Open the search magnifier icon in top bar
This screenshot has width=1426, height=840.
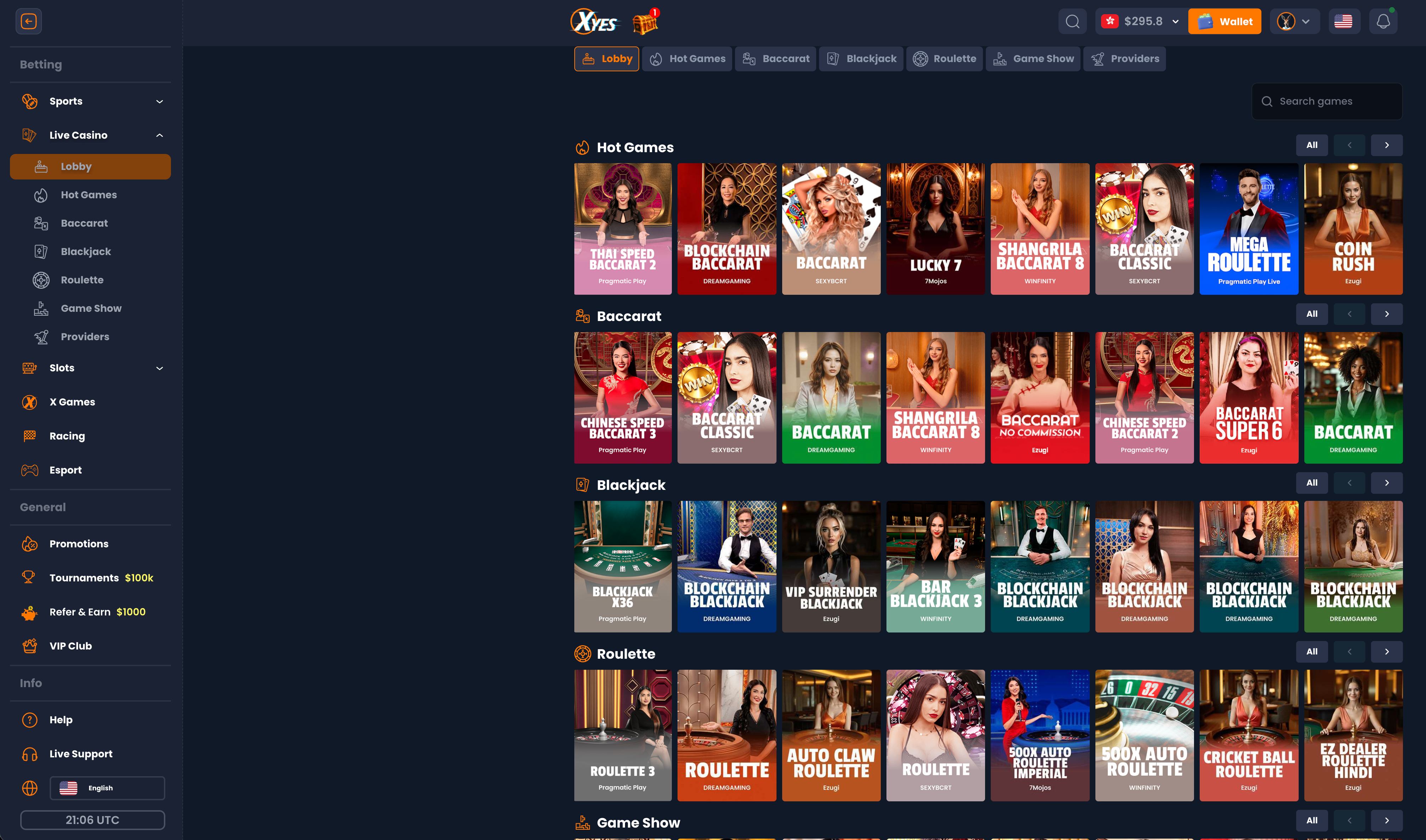pyautogui.click(x=1072, y=21)
